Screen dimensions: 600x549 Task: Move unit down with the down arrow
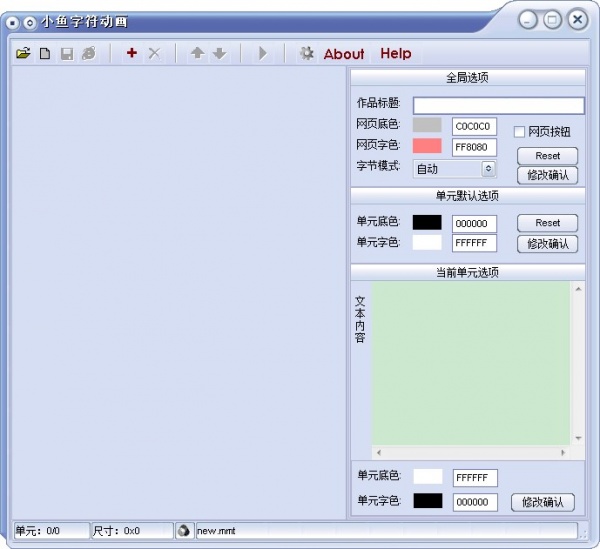click(x=220, y=53)
